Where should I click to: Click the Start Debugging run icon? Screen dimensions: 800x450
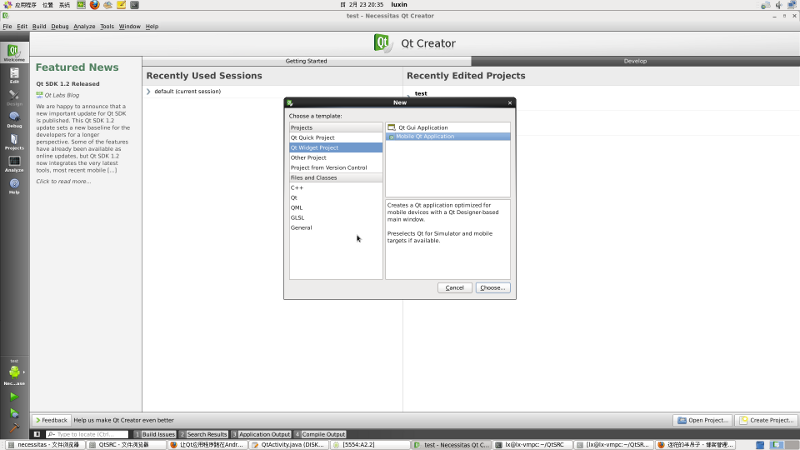[14, 413]
